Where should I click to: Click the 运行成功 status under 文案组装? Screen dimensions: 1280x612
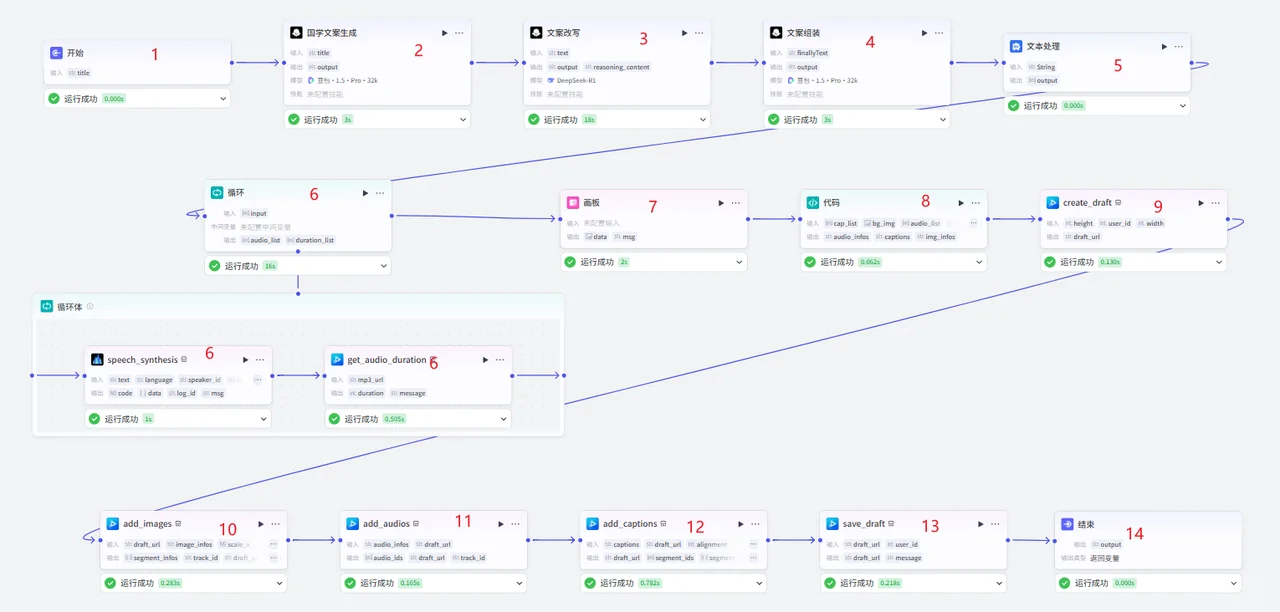tap(800, 119)
